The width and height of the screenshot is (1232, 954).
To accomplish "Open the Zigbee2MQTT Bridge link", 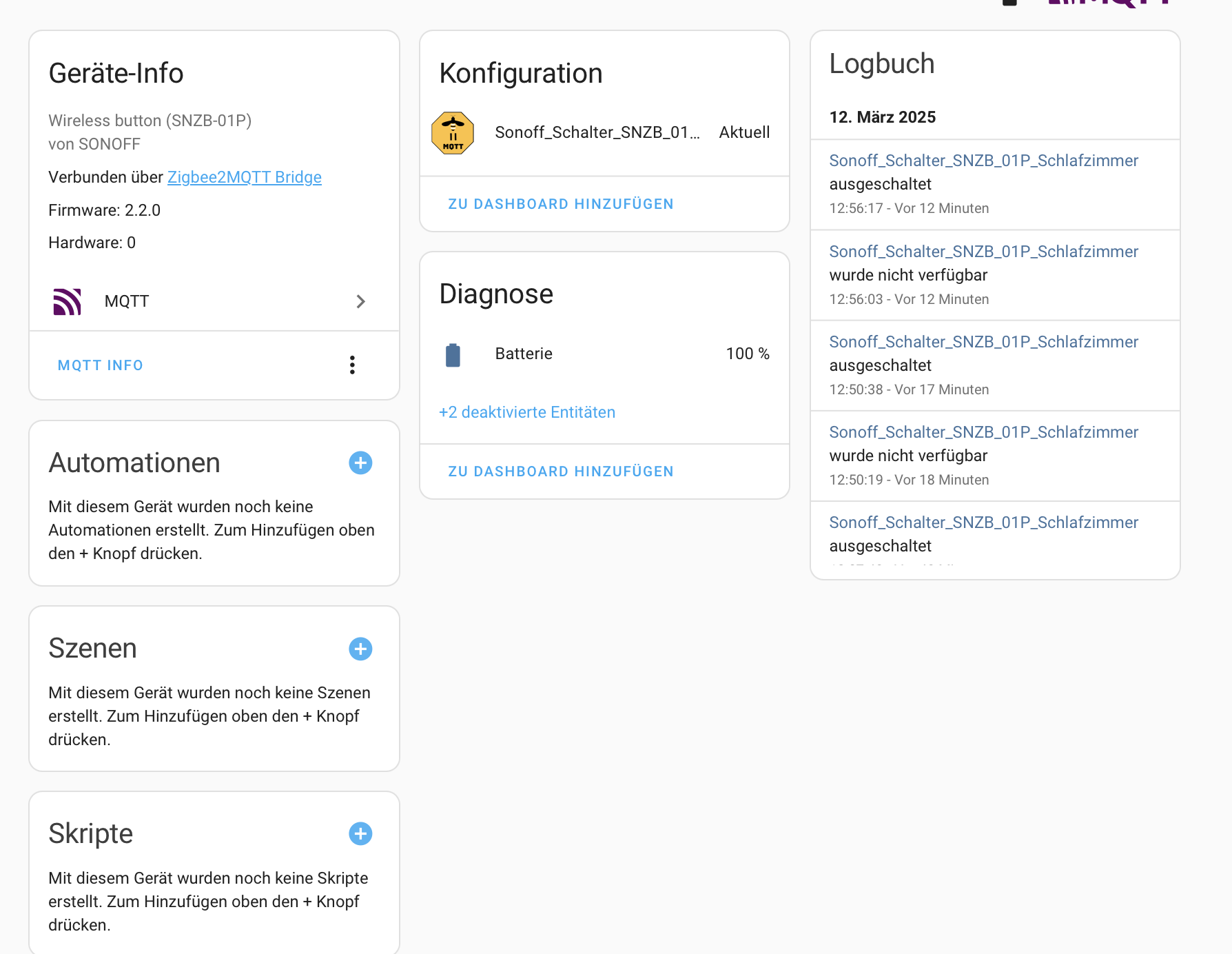I will pos(245,178).
